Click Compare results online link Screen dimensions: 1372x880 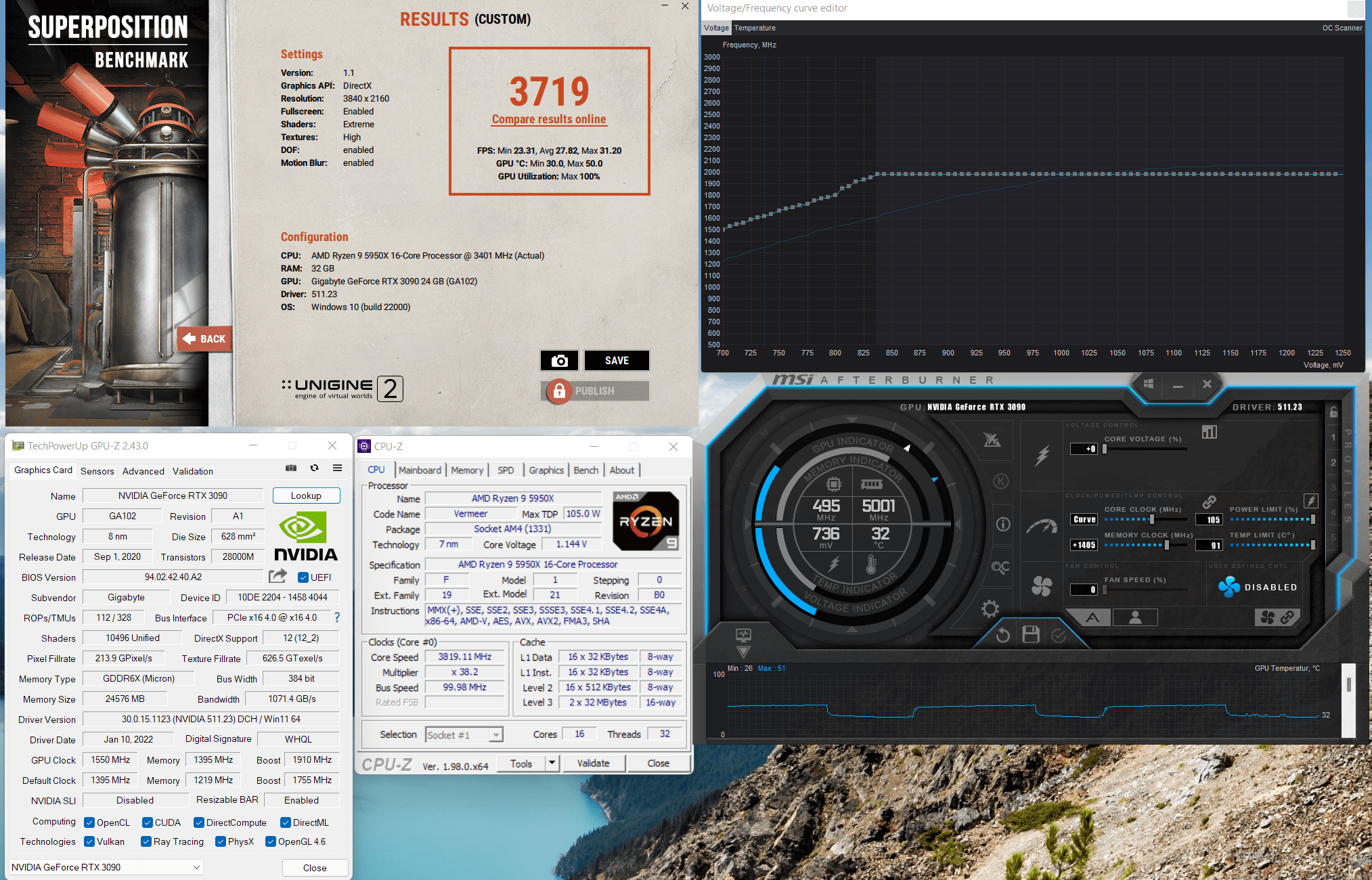549,119
